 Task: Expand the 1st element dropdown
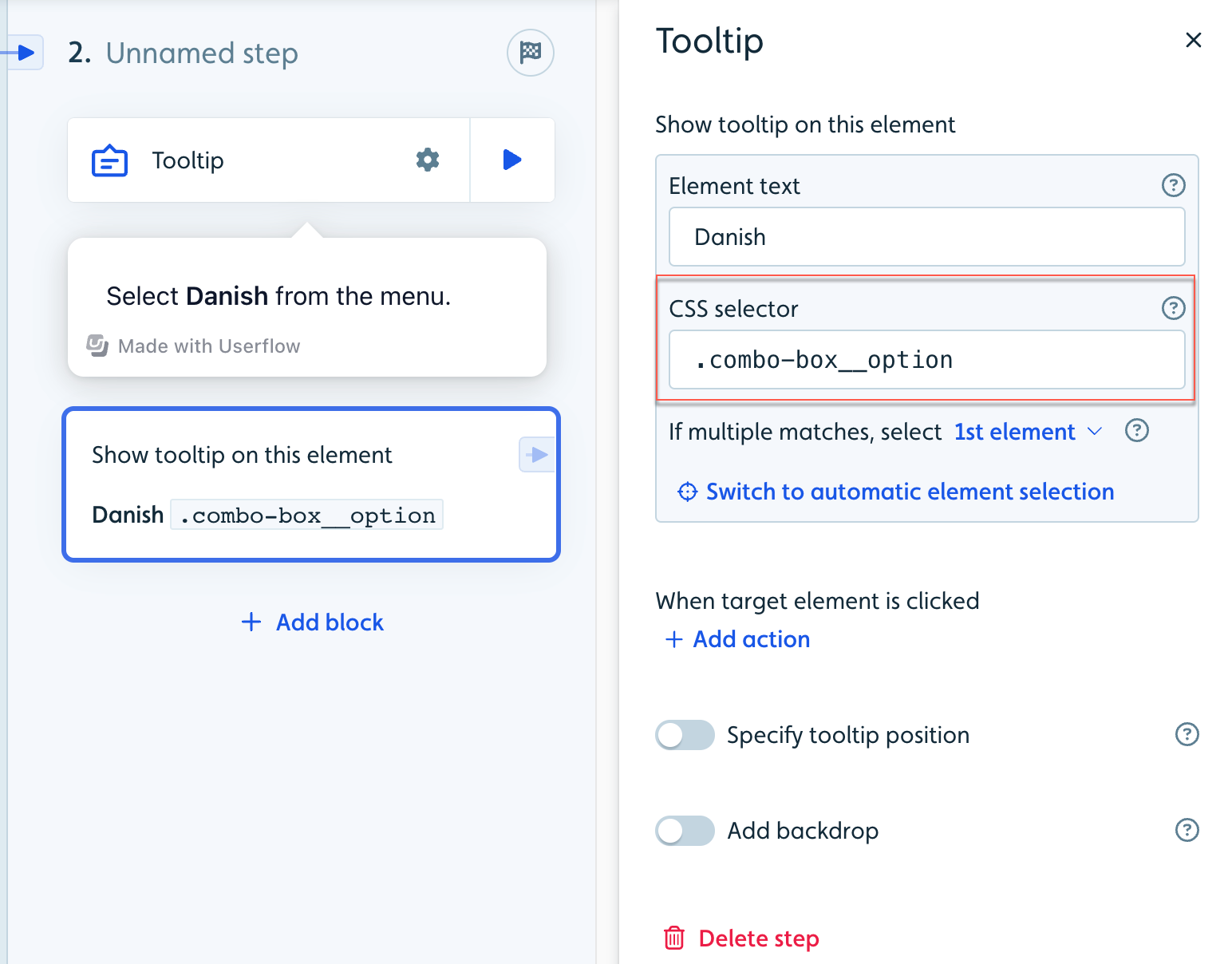1028,432
